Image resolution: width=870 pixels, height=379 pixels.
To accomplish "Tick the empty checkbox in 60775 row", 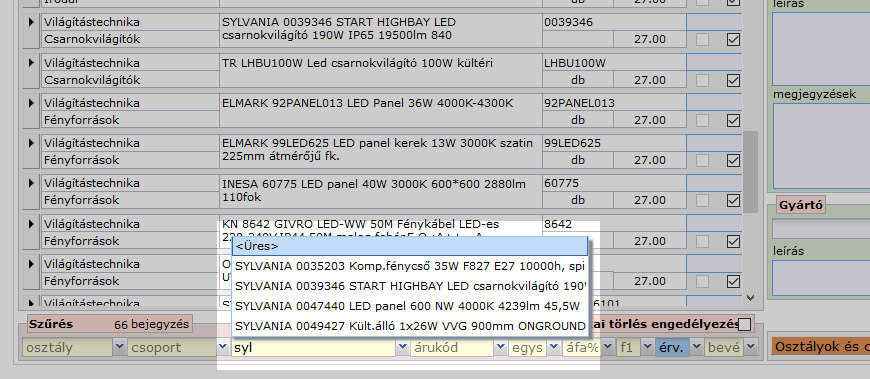I will 702,200.
